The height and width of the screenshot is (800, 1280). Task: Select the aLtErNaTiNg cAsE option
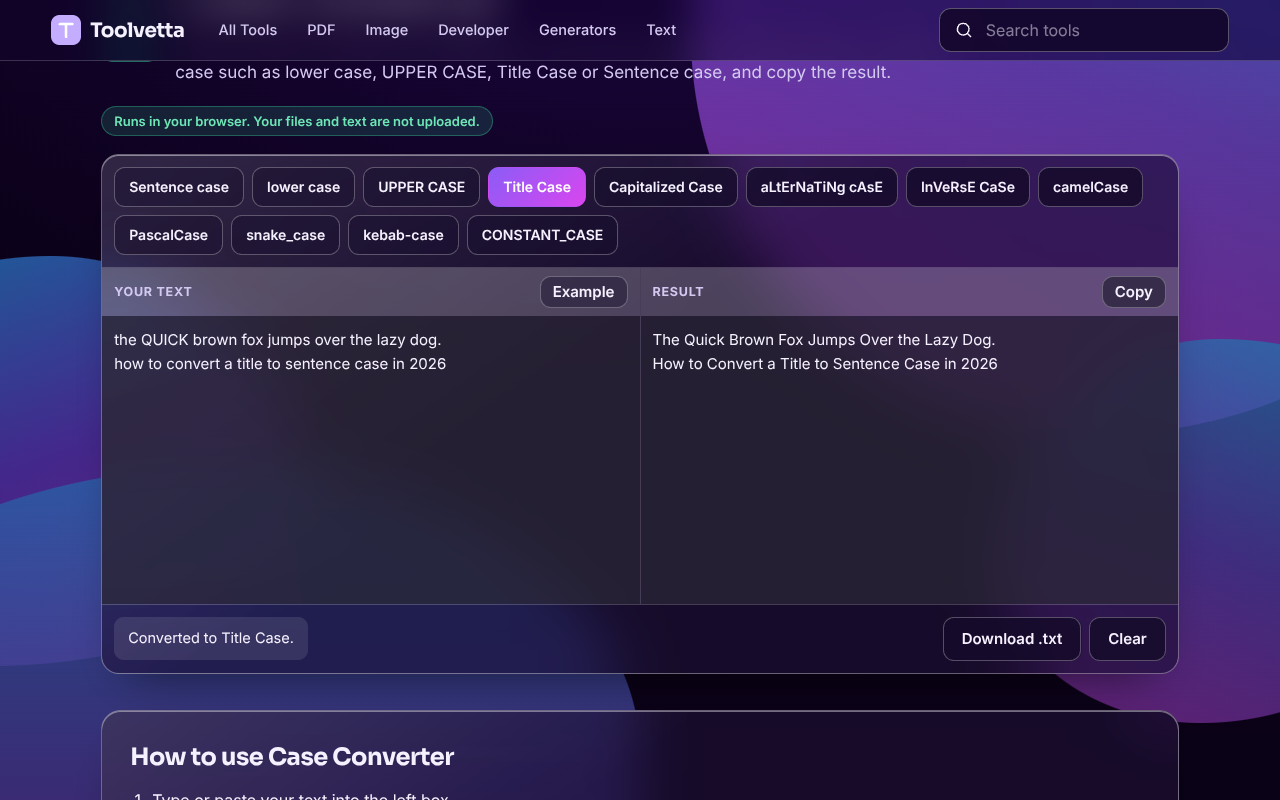[822, 187]
